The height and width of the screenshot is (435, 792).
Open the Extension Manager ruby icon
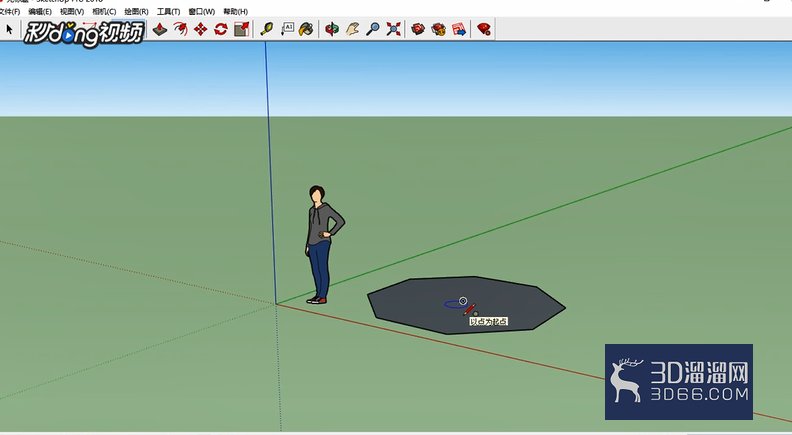[484, 29]
